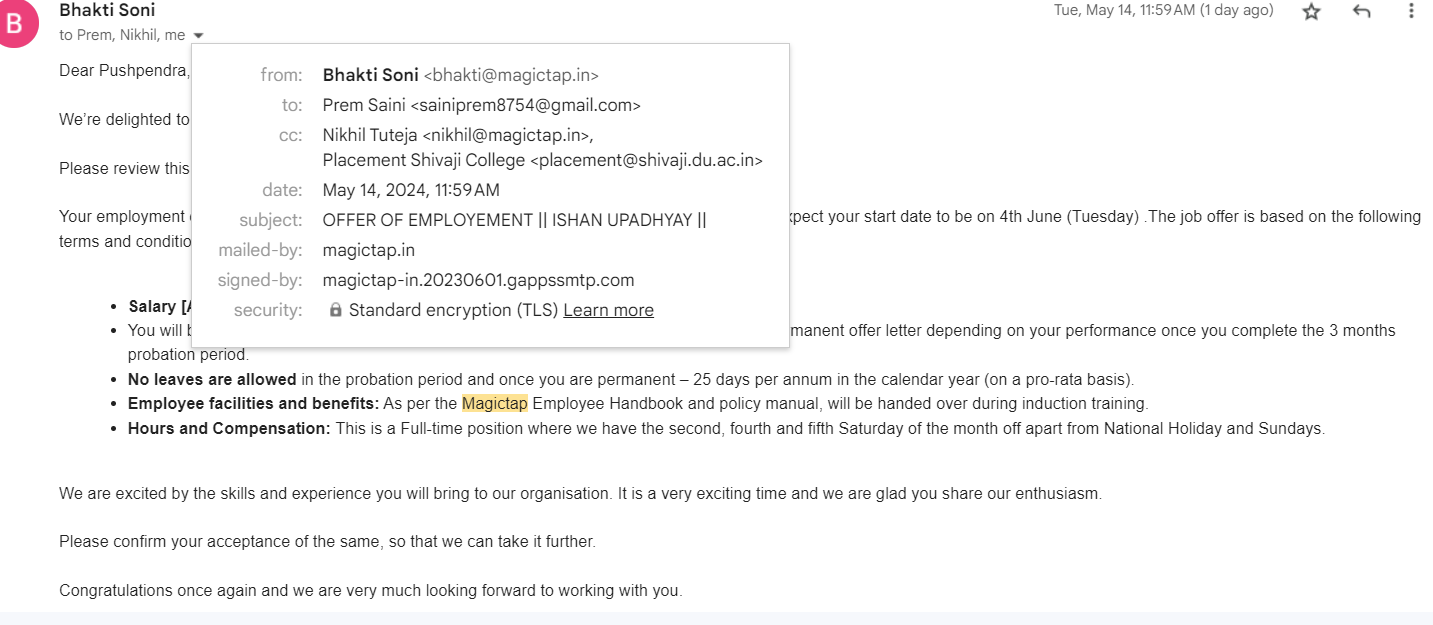Image resolution: width=1433 pixels, height=625 pixels.
Task: Click the lock icon next to Standard encryption
Action: coord(336,310)
